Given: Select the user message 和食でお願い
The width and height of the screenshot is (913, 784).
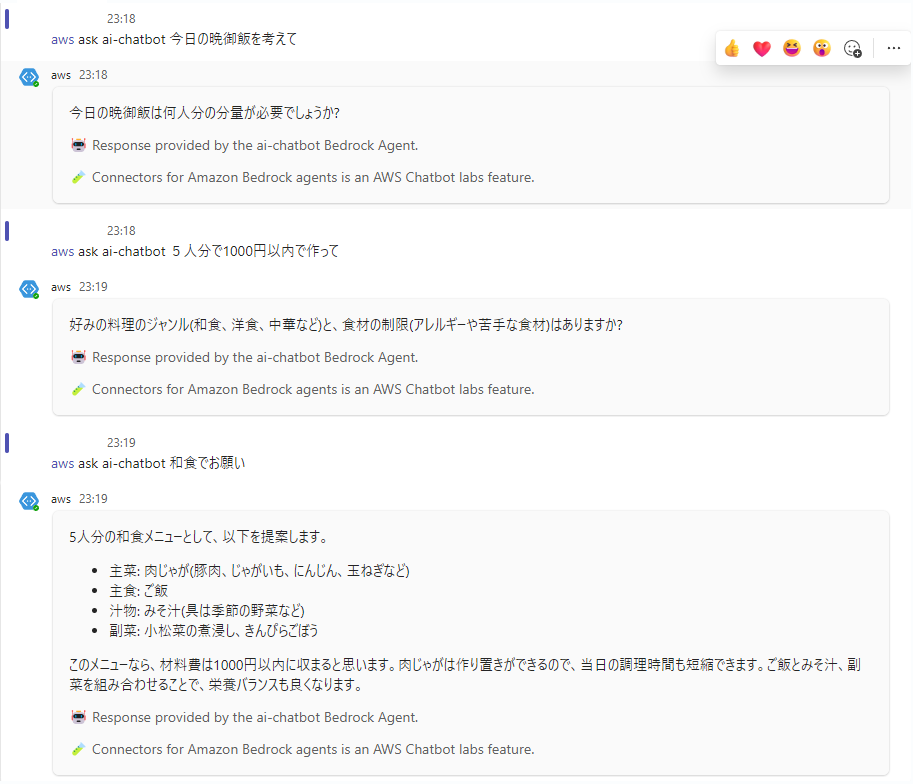Looking at the screenshot, I should coord(207,464).
